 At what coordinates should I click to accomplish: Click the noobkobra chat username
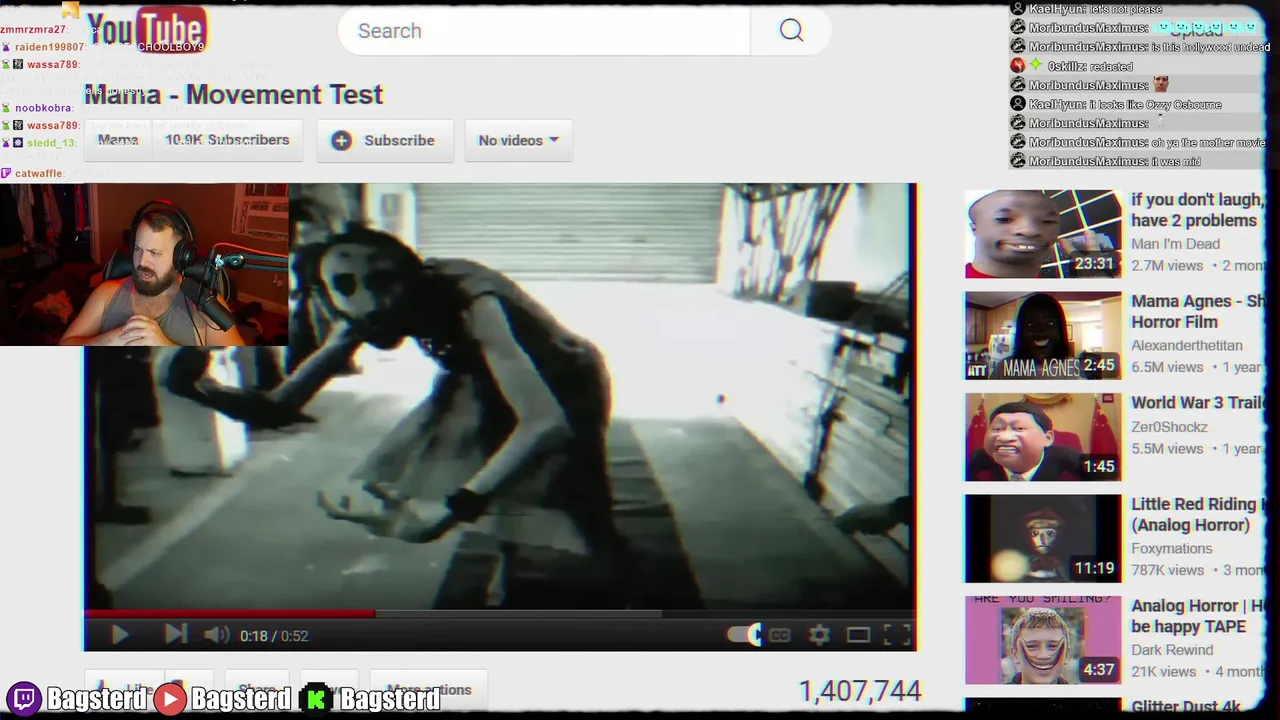point(43,108)
